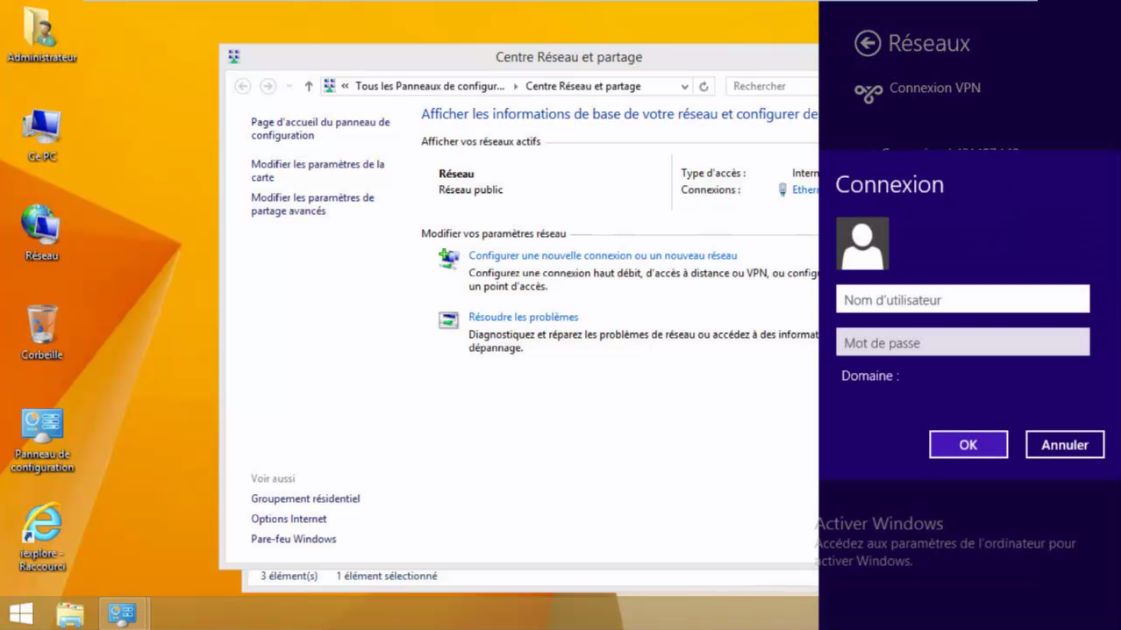Click the user avatar in Connexion dialog

pos(862,243)
